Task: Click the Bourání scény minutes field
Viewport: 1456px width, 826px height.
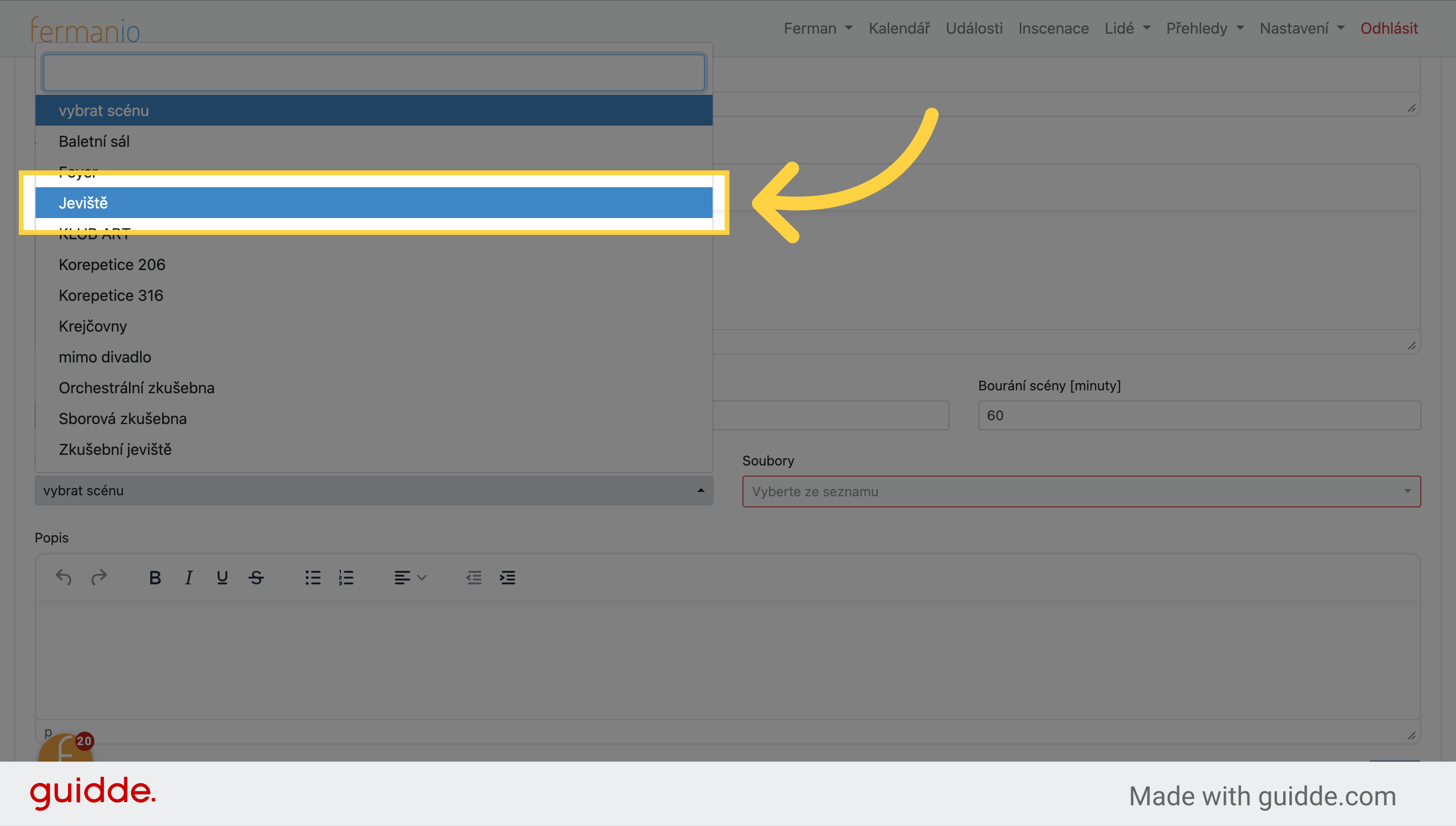Action: [1199, 415]
